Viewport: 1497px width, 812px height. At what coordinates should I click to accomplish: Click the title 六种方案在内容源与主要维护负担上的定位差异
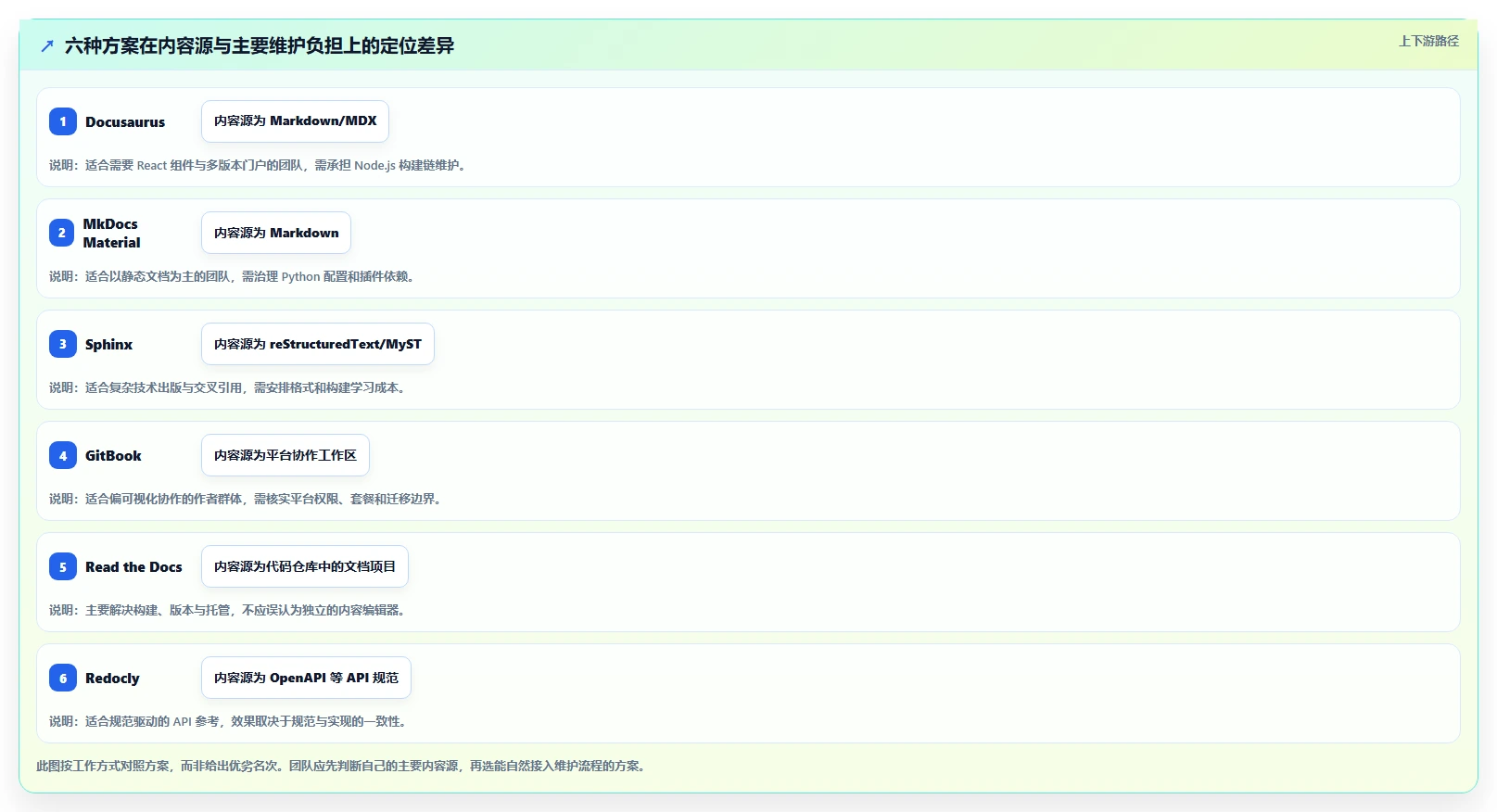pyautogui.click(x=260, y=45)
